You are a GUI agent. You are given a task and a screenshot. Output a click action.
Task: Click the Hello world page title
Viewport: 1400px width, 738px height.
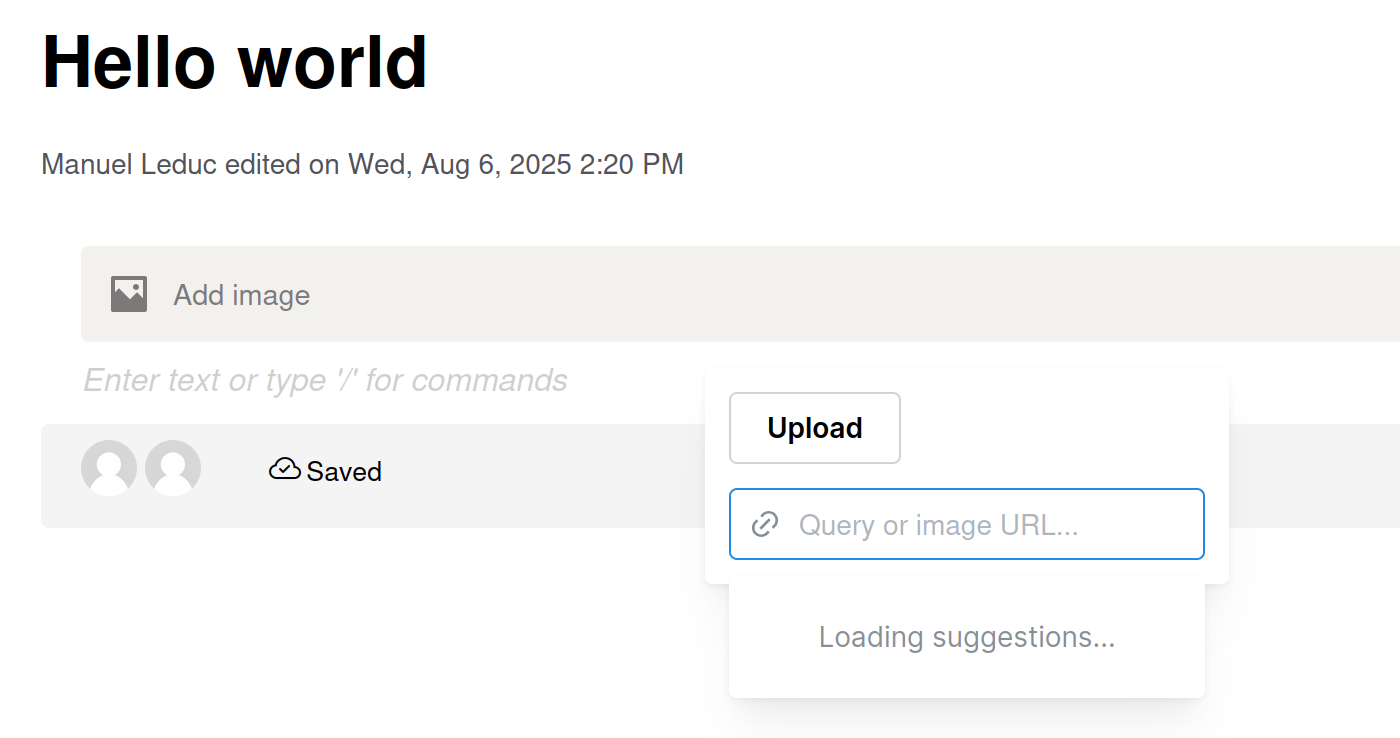point(235,62)
